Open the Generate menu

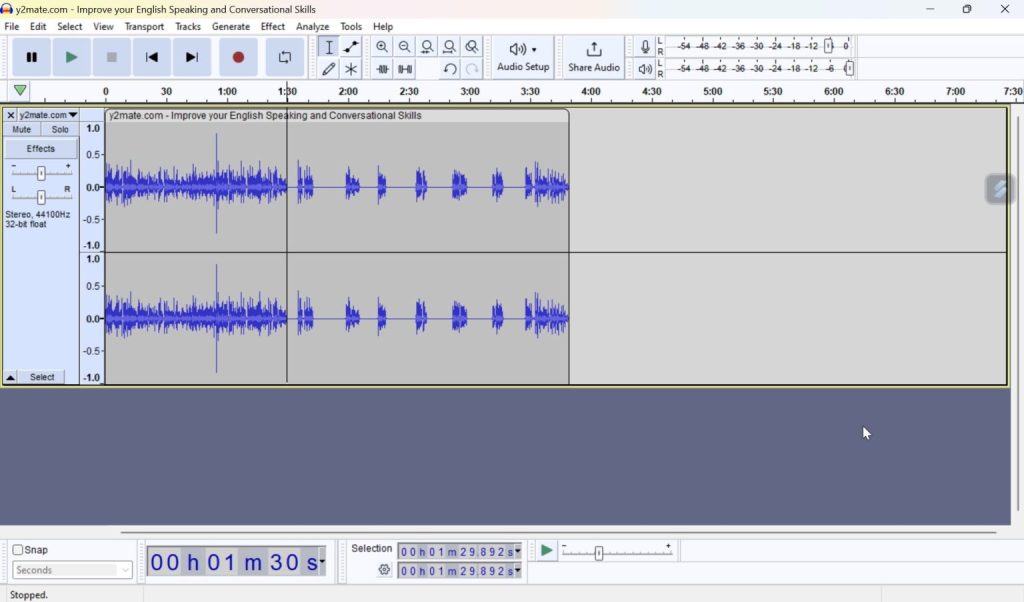[231, 26]
